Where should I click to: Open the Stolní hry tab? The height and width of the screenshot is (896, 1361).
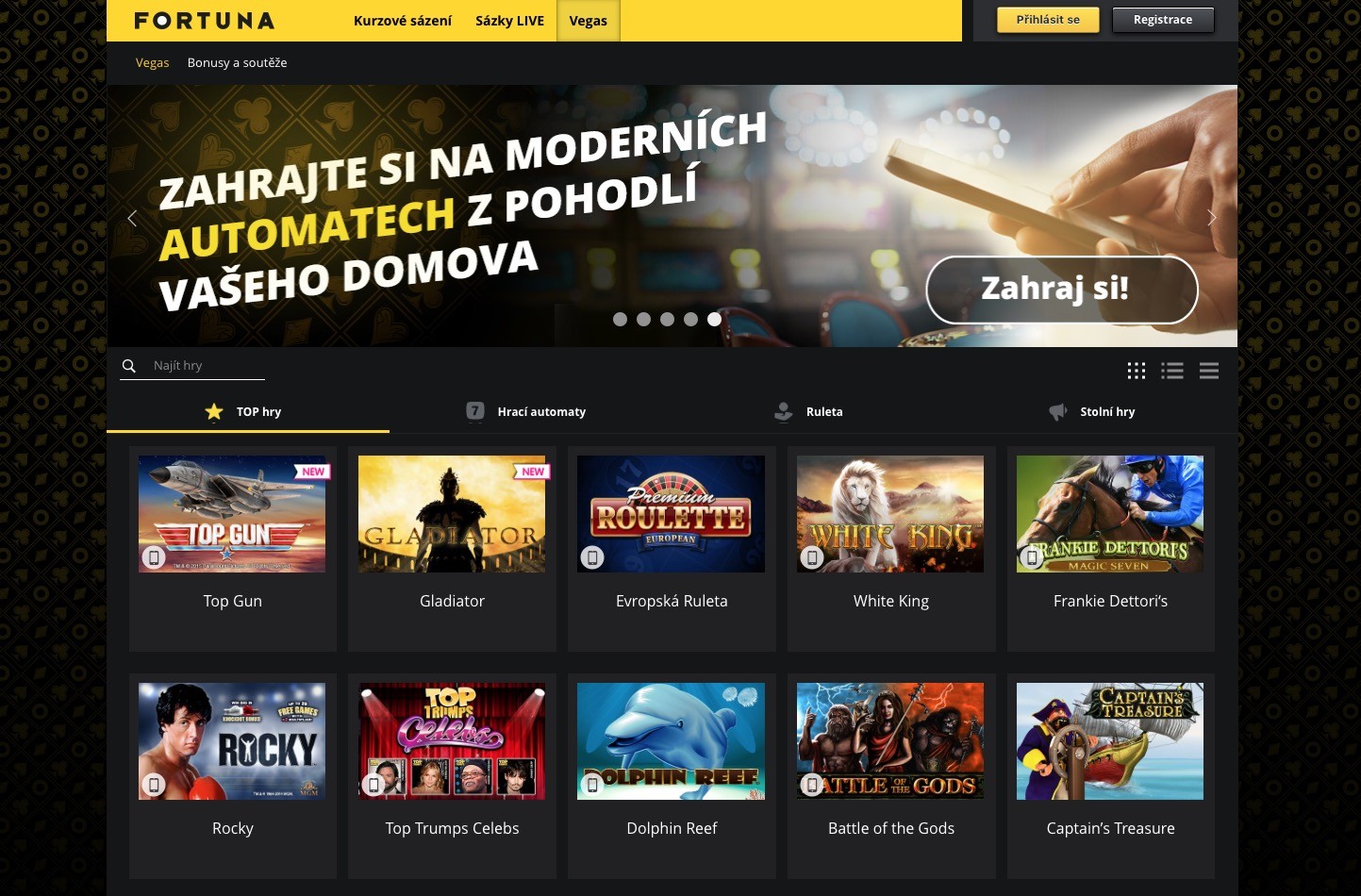point(1092,411)
